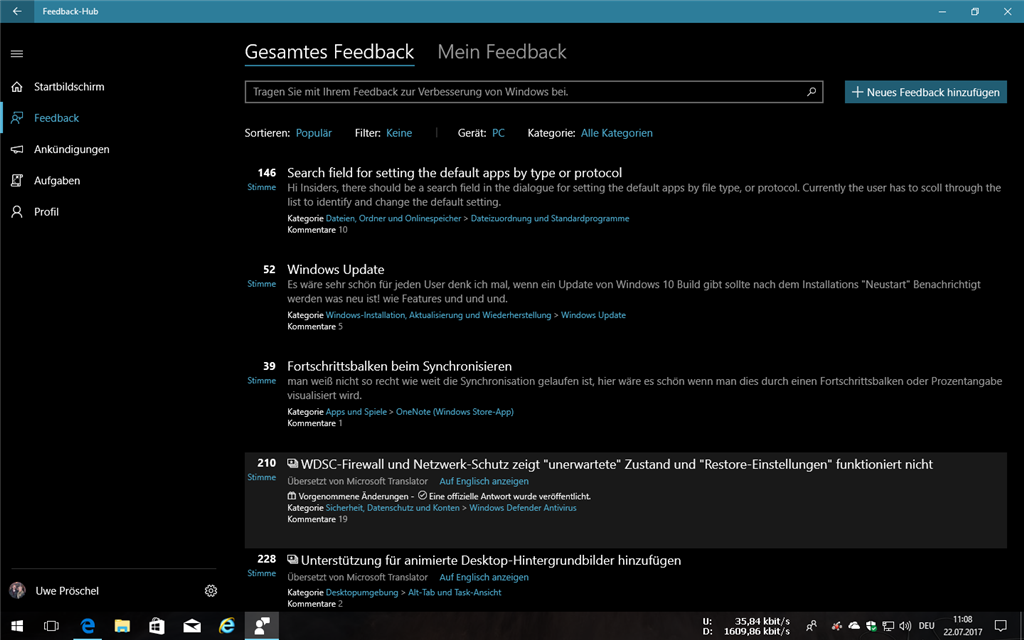Click the translation icon before WDSC-Firewall title
The width and height of the screenshot is (1024, 640).
293,464
